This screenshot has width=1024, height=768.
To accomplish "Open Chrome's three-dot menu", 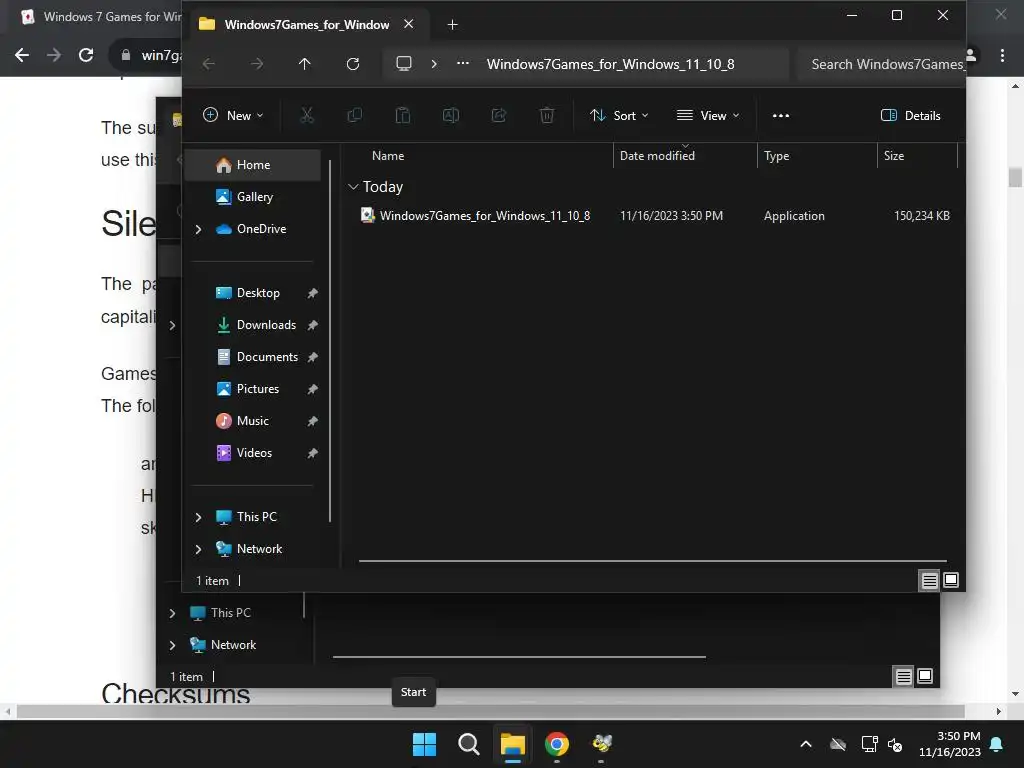I will (1002, 56).
